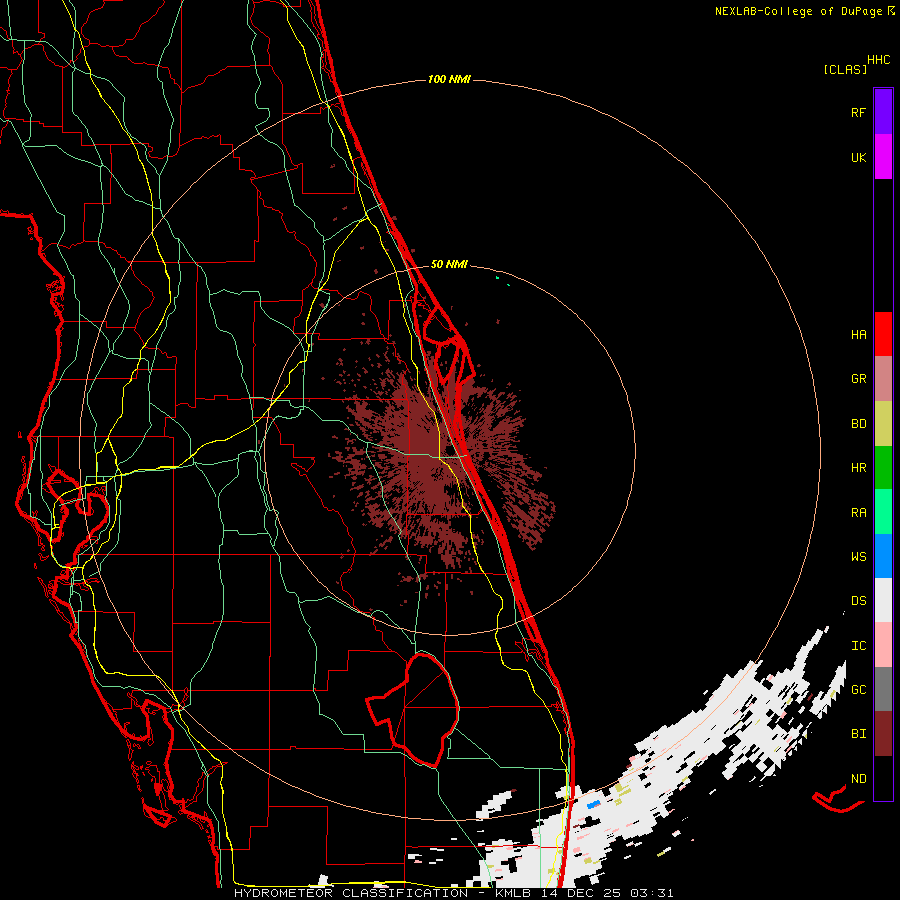900x900 pixels.
Task: Click the IC pink legend swatch
Action: (883, 645)
